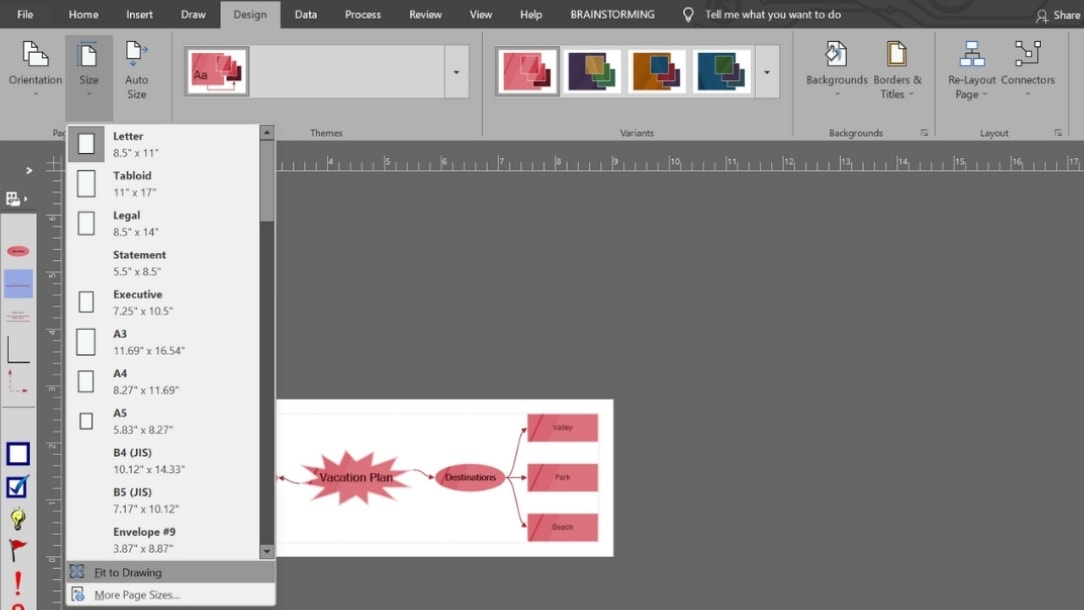This screenshot has height=610, width=1084.
Task: Select Envelope #9 page size
Action: coord(163,539)
